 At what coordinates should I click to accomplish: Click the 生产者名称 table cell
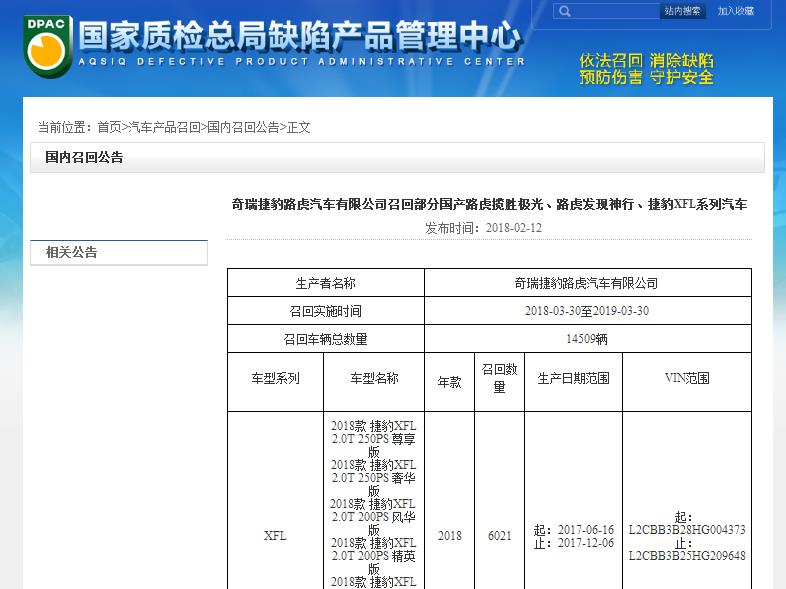(x=326, y=283)
